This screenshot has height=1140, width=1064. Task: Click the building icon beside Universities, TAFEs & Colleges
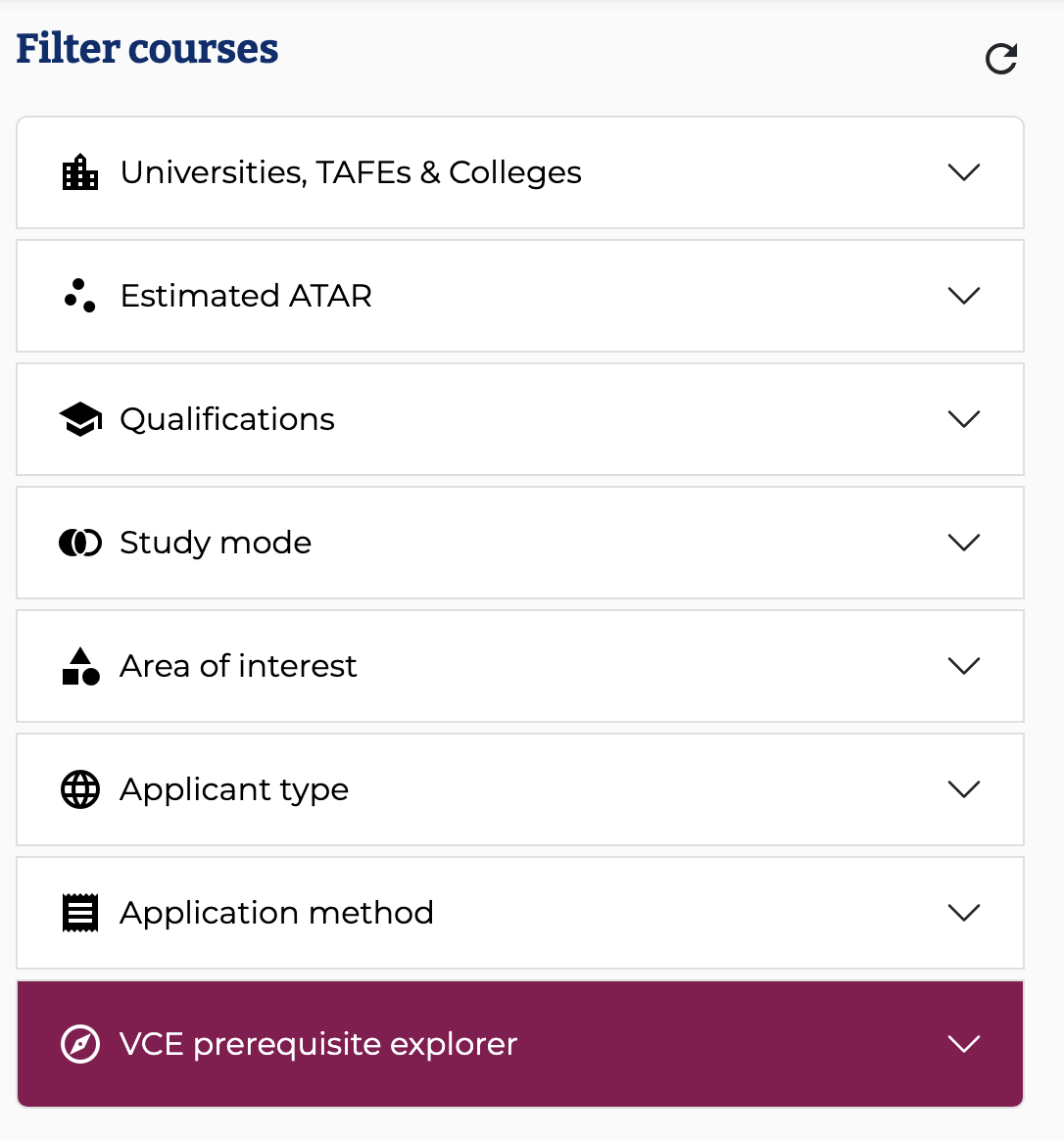[x=80, y=172]
